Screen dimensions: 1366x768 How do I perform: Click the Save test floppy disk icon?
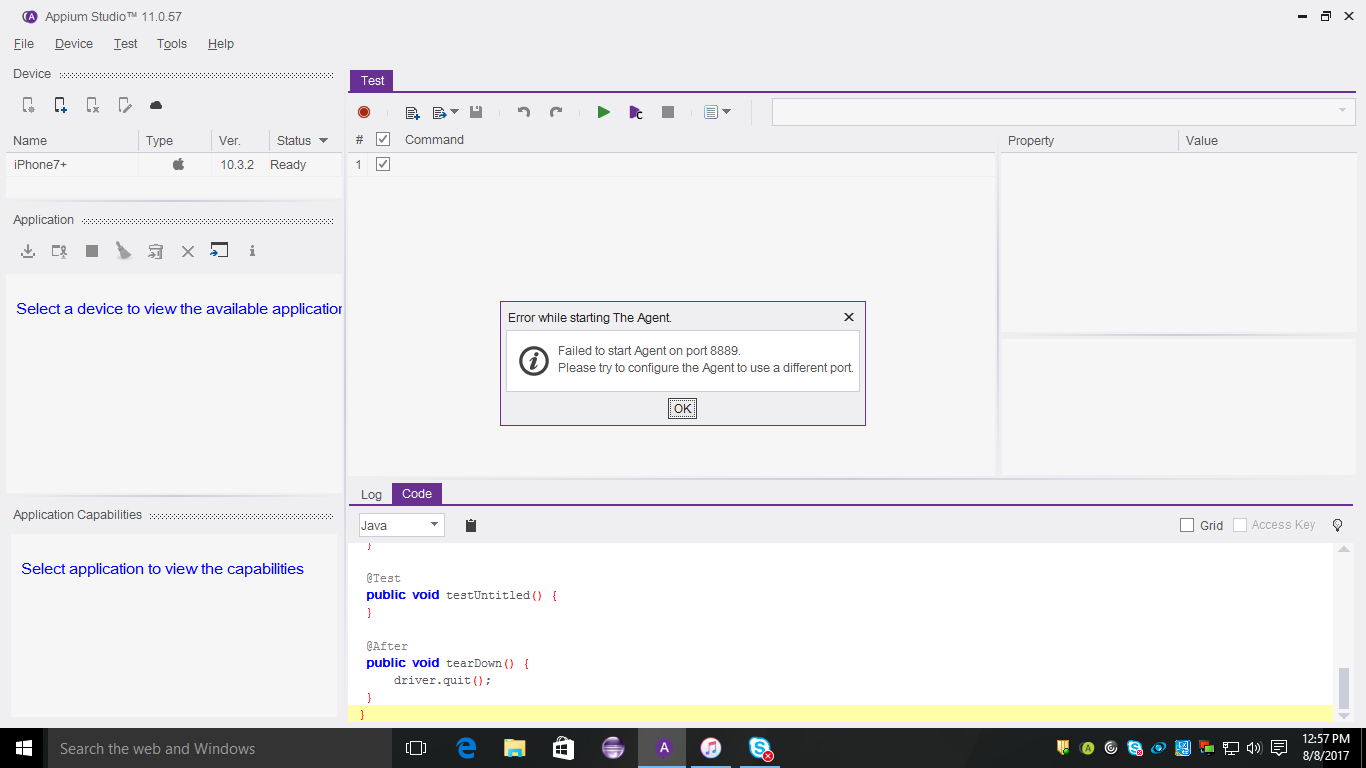pos(476,112)
